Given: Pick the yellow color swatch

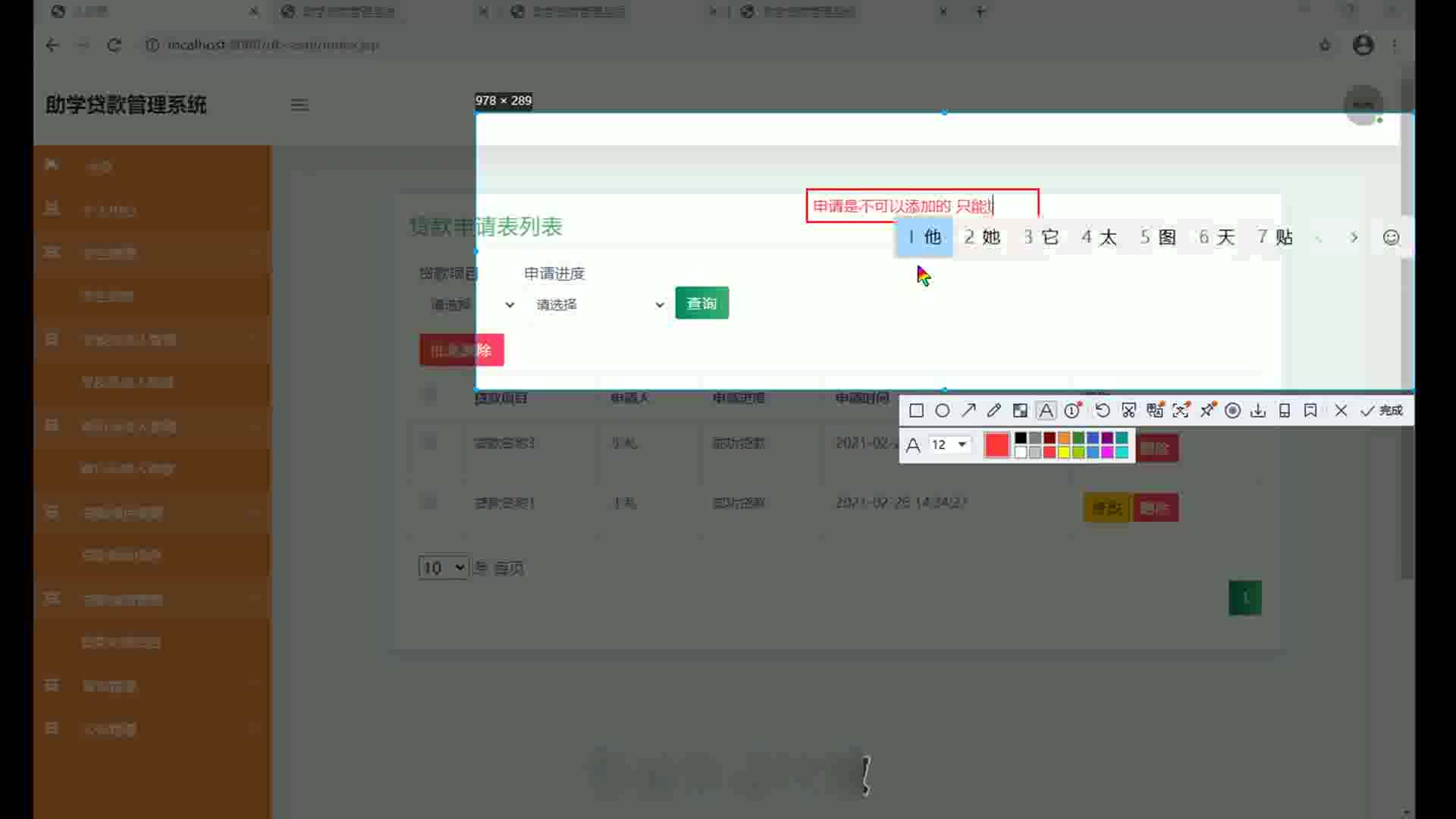Looking at the screenshot, I should [x=1064, y=452].
